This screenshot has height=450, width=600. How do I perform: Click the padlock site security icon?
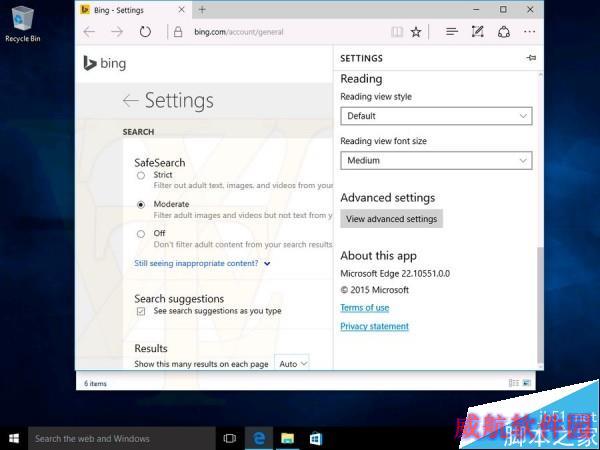178,32
